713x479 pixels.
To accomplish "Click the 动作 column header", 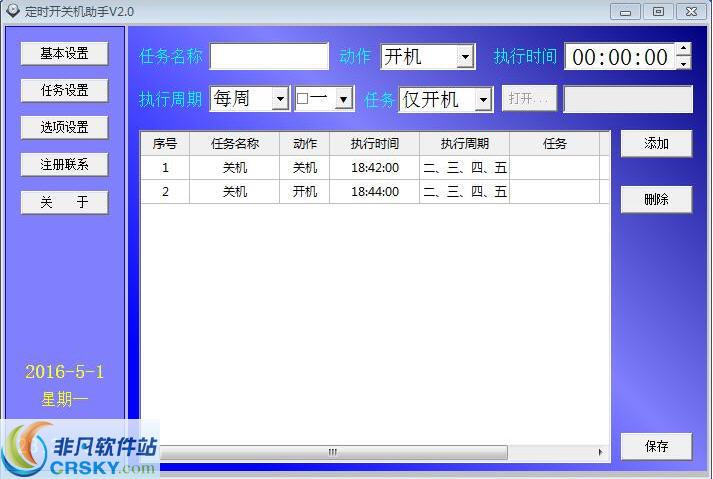I will [305, 144].
